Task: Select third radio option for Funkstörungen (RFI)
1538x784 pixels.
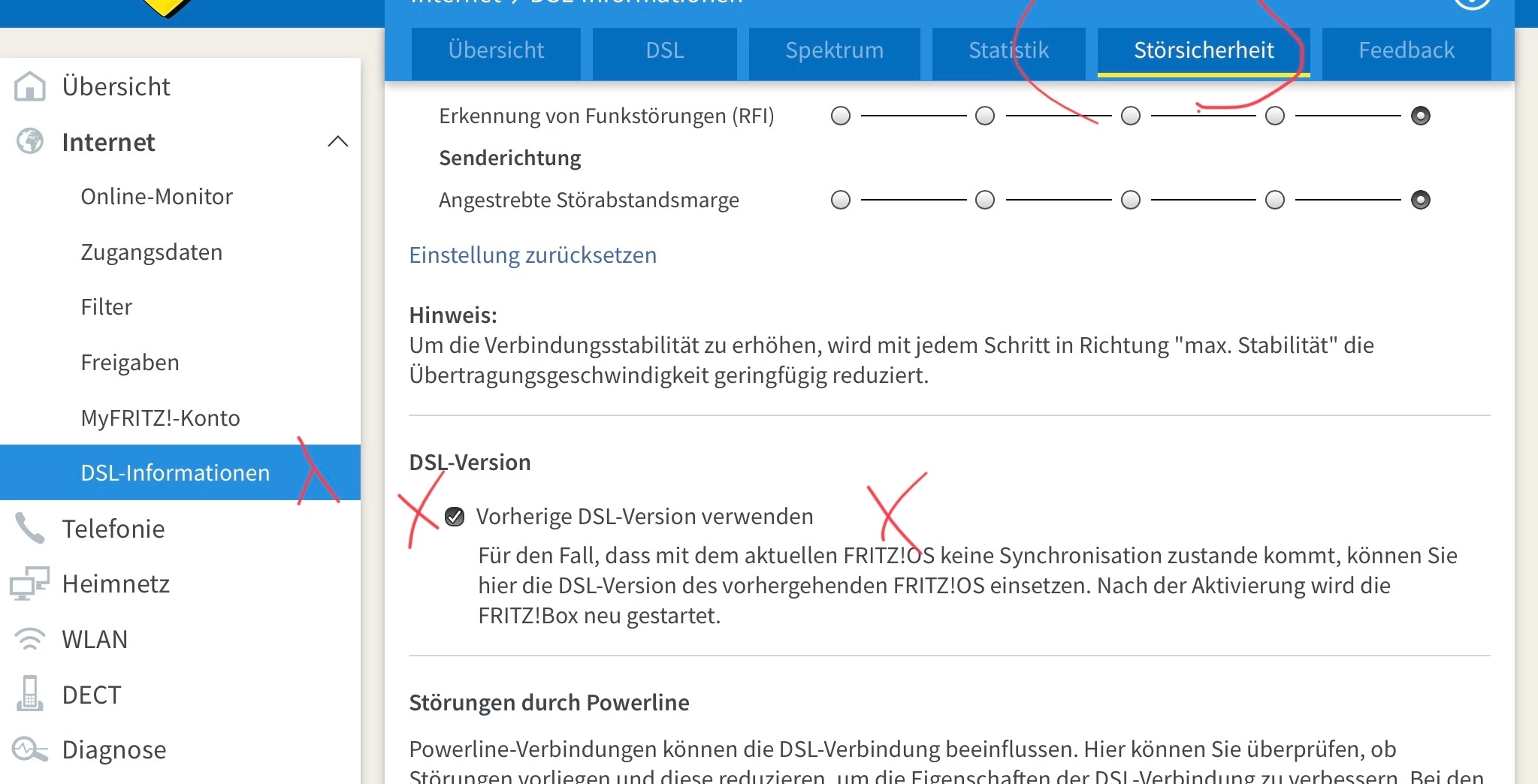Action: [1131, 116]
